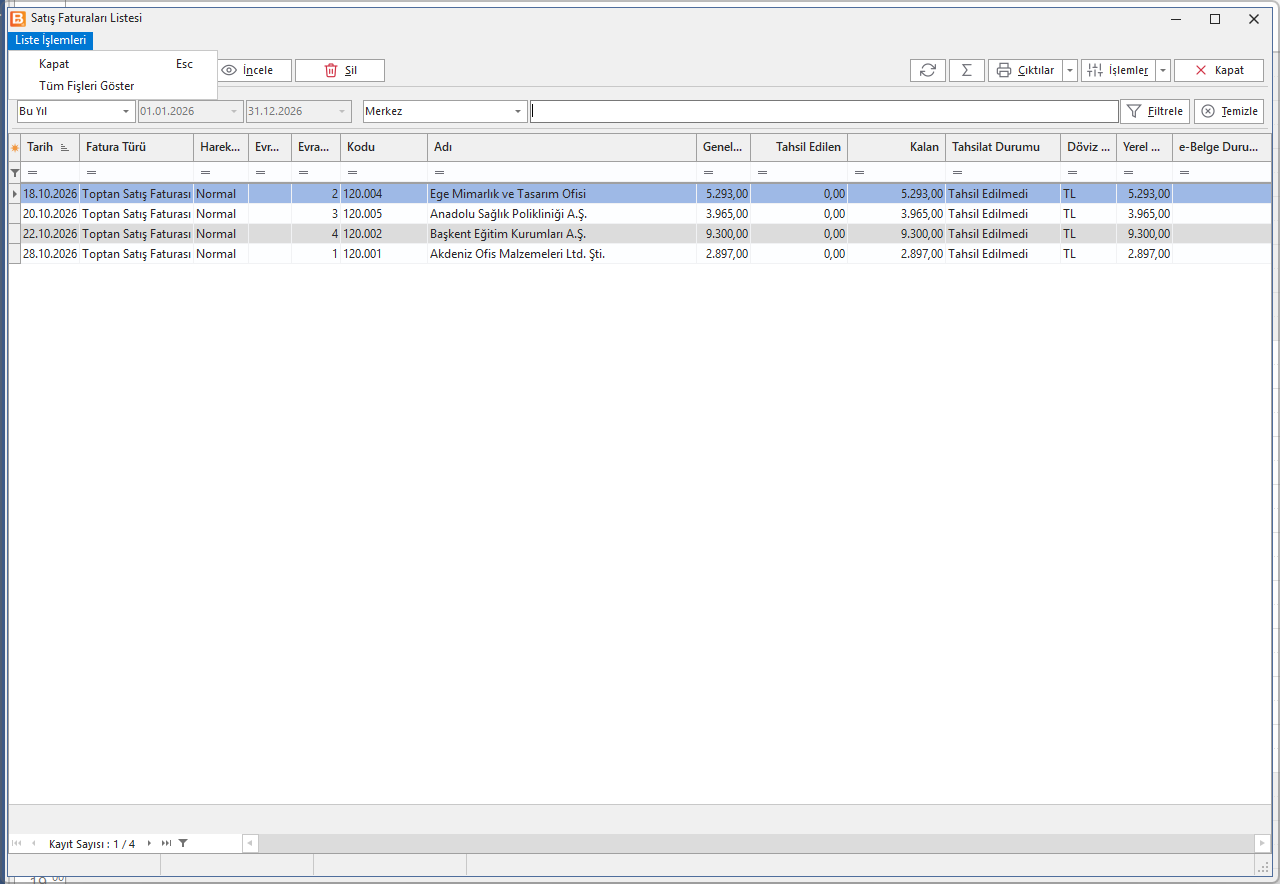
Task: Click the funnel icon in record navigator
Action: pos(183,843)
